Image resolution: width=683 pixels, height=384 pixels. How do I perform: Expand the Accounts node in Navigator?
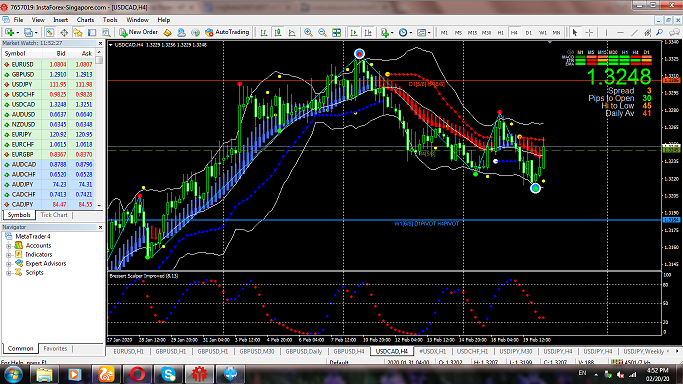point(9,246)
